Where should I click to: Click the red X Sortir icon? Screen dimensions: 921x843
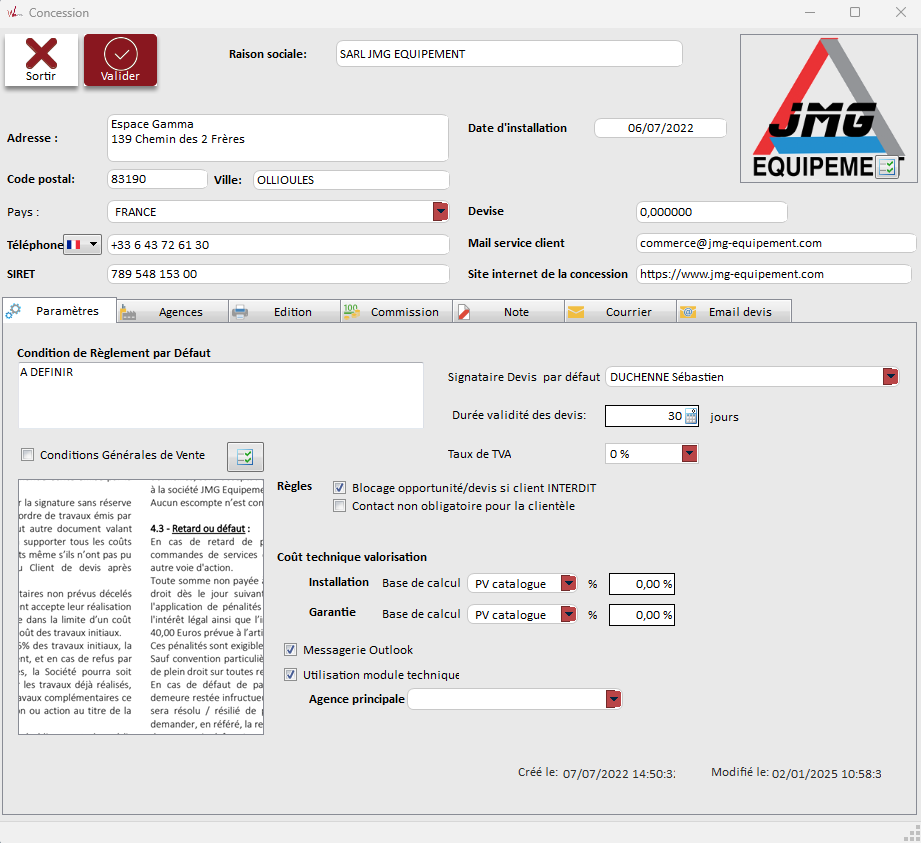pos(41,55)
